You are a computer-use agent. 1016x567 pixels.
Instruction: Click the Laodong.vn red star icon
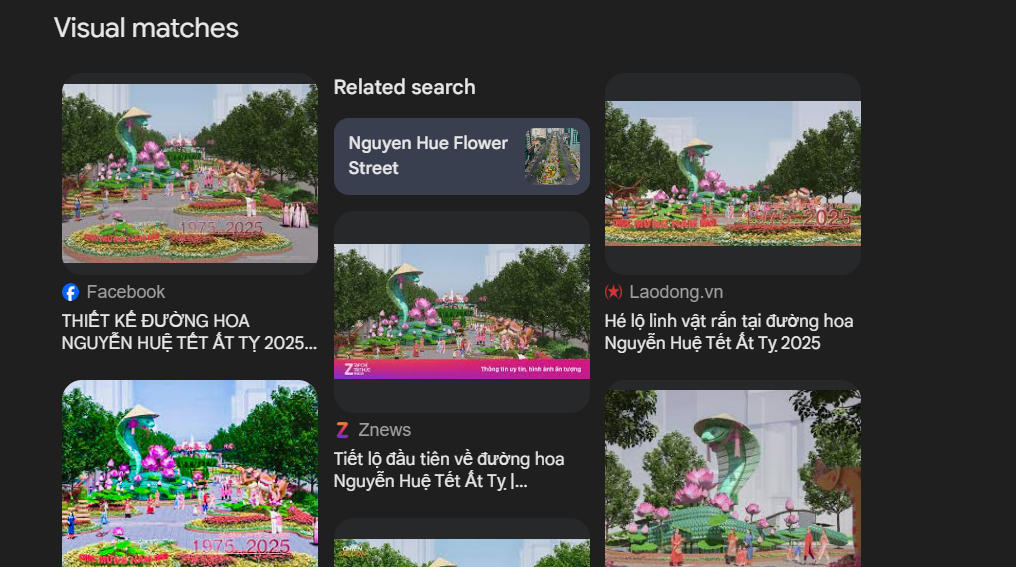613,292
